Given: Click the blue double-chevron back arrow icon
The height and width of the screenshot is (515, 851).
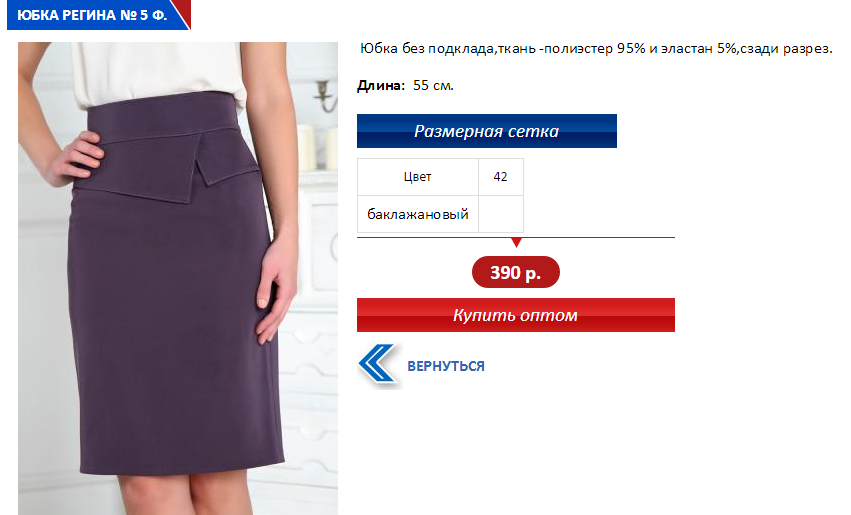Looking at the screenshot, I should (378, 365).
